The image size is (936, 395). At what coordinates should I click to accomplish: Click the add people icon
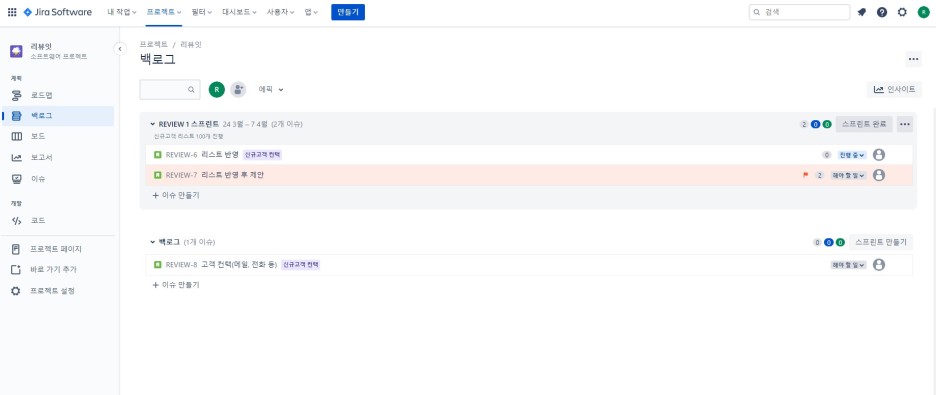click(238, 90)
